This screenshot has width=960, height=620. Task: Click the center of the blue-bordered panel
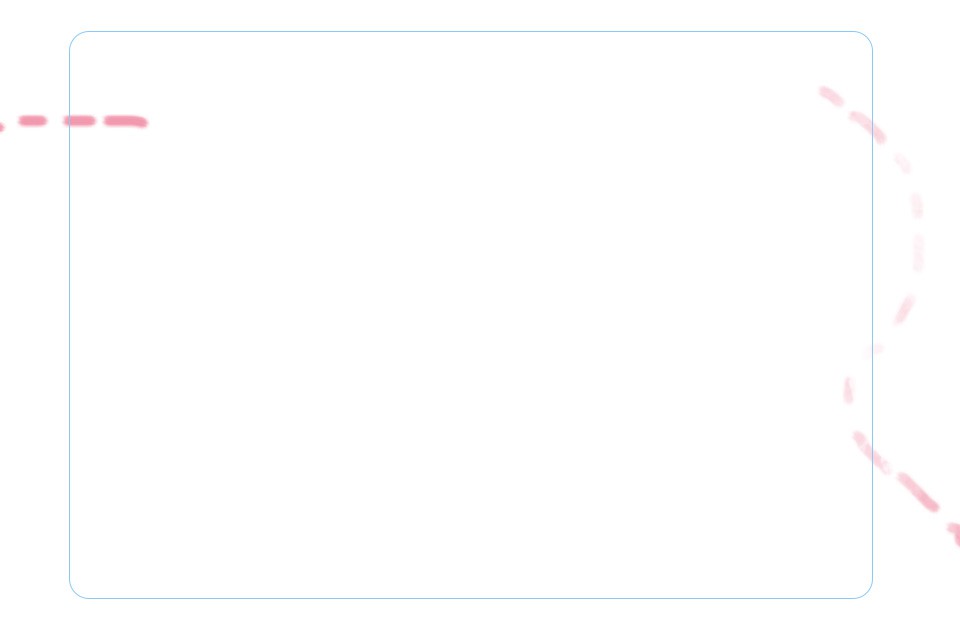point(471,315)
